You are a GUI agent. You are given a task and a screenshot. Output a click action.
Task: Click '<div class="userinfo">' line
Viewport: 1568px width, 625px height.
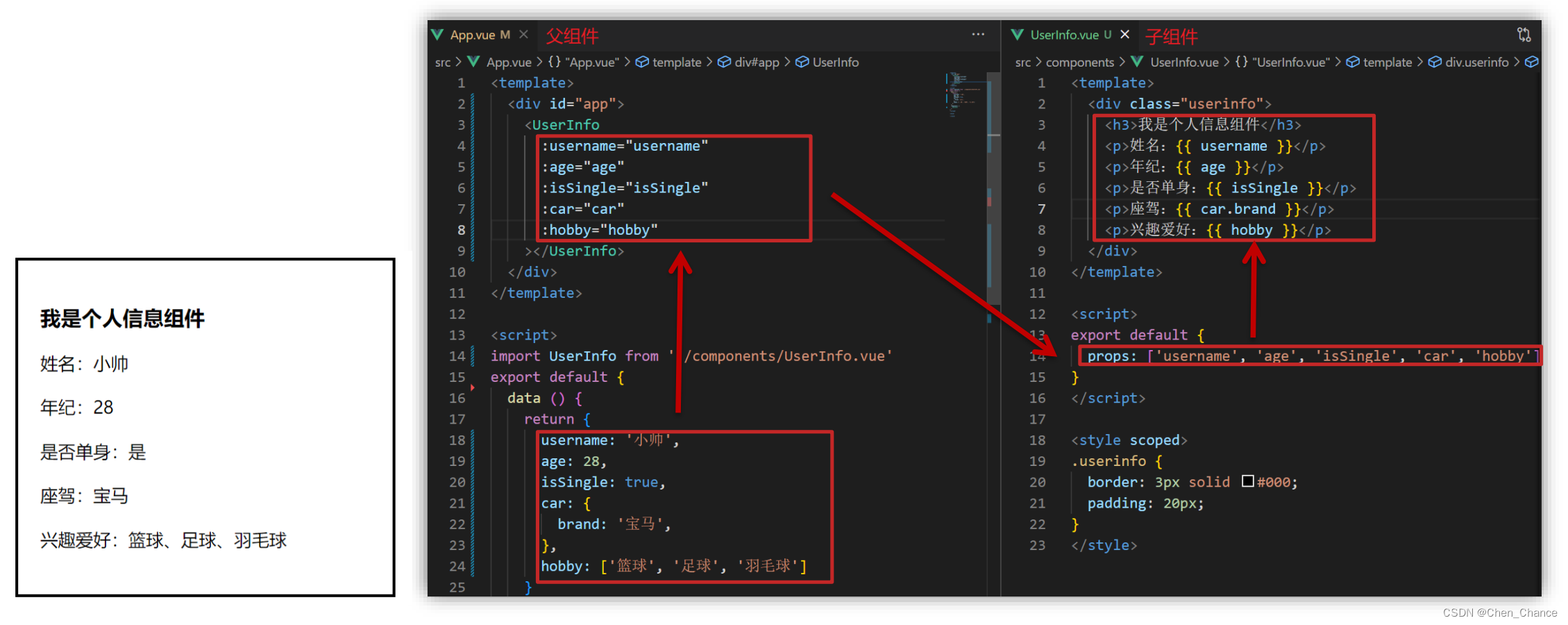pos(1179,104)
